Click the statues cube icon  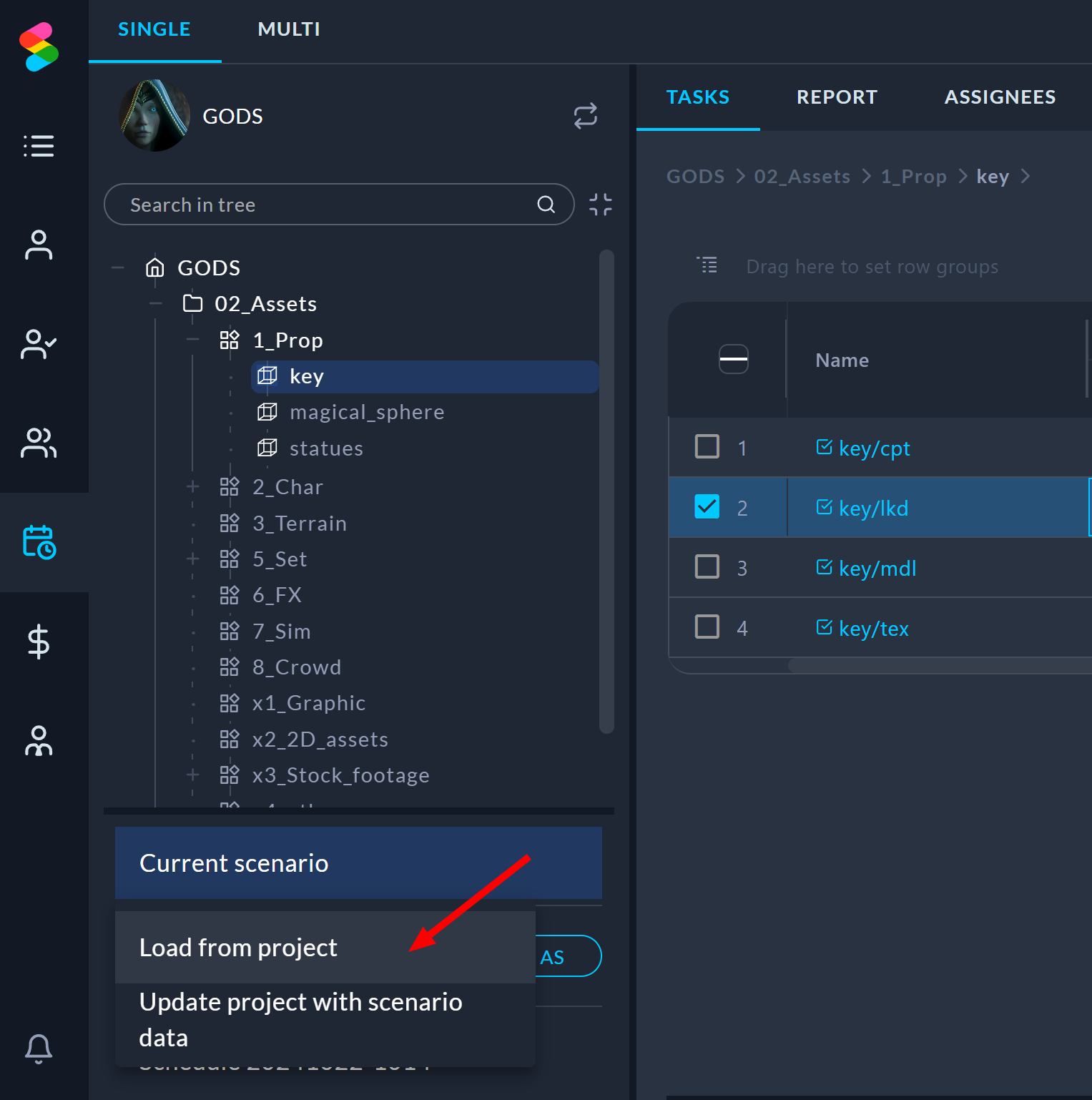pos(267,448)
